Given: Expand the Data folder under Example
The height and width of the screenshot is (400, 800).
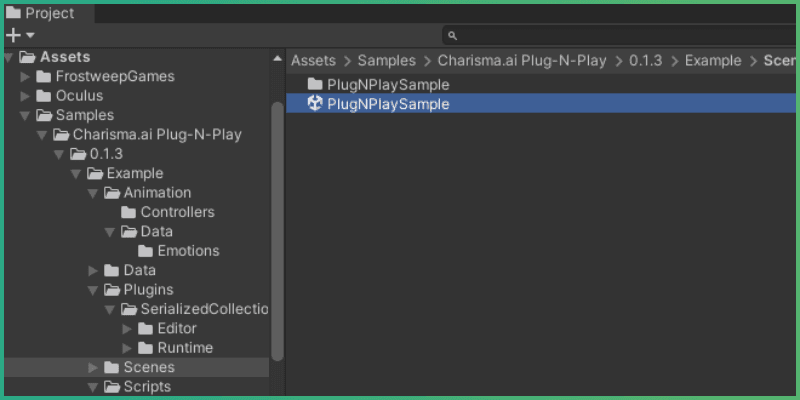Looking at the screenshot, I should click(93, 271).
